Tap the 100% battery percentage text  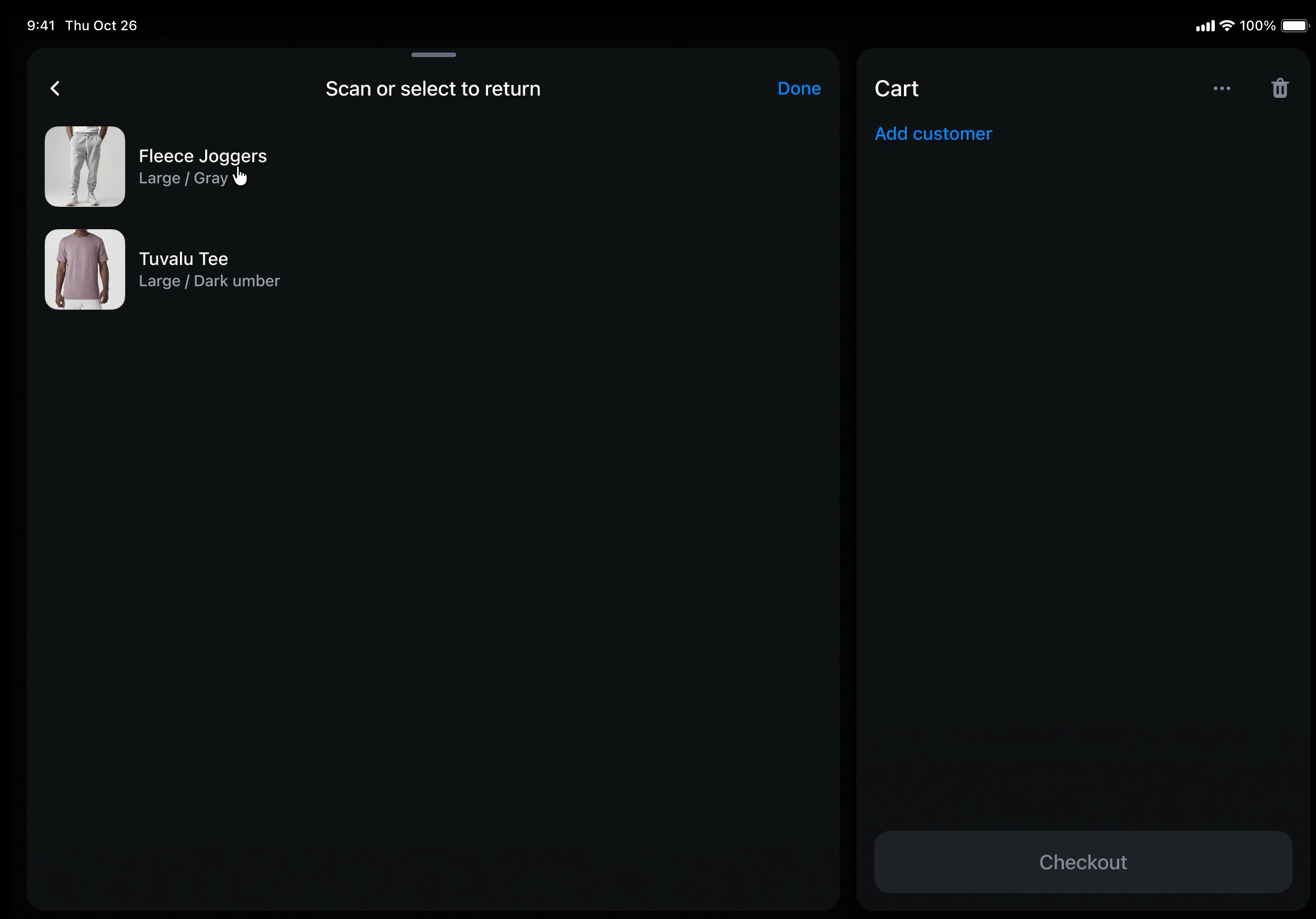[1257, 26]
